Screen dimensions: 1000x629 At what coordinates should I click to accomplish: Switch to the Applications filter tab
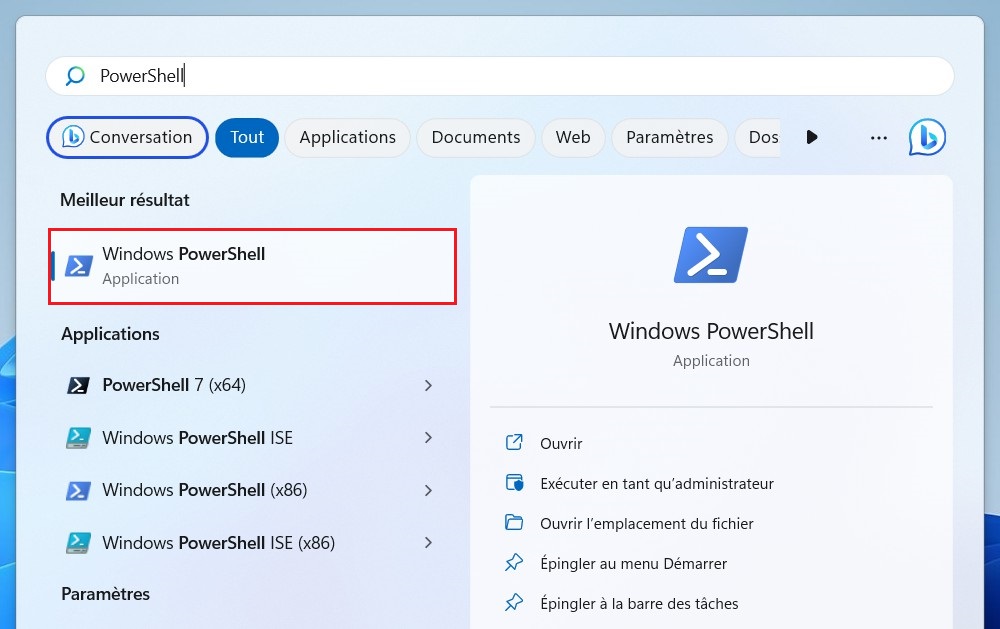[x=348, y=137]
